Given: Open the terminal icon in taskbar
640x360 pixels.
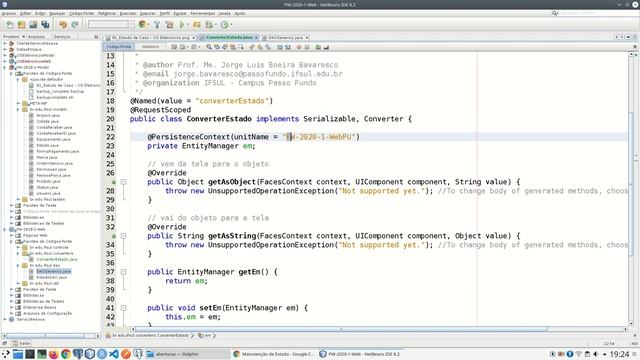Looking at the screenshot, I should click(x=30, y=354).
